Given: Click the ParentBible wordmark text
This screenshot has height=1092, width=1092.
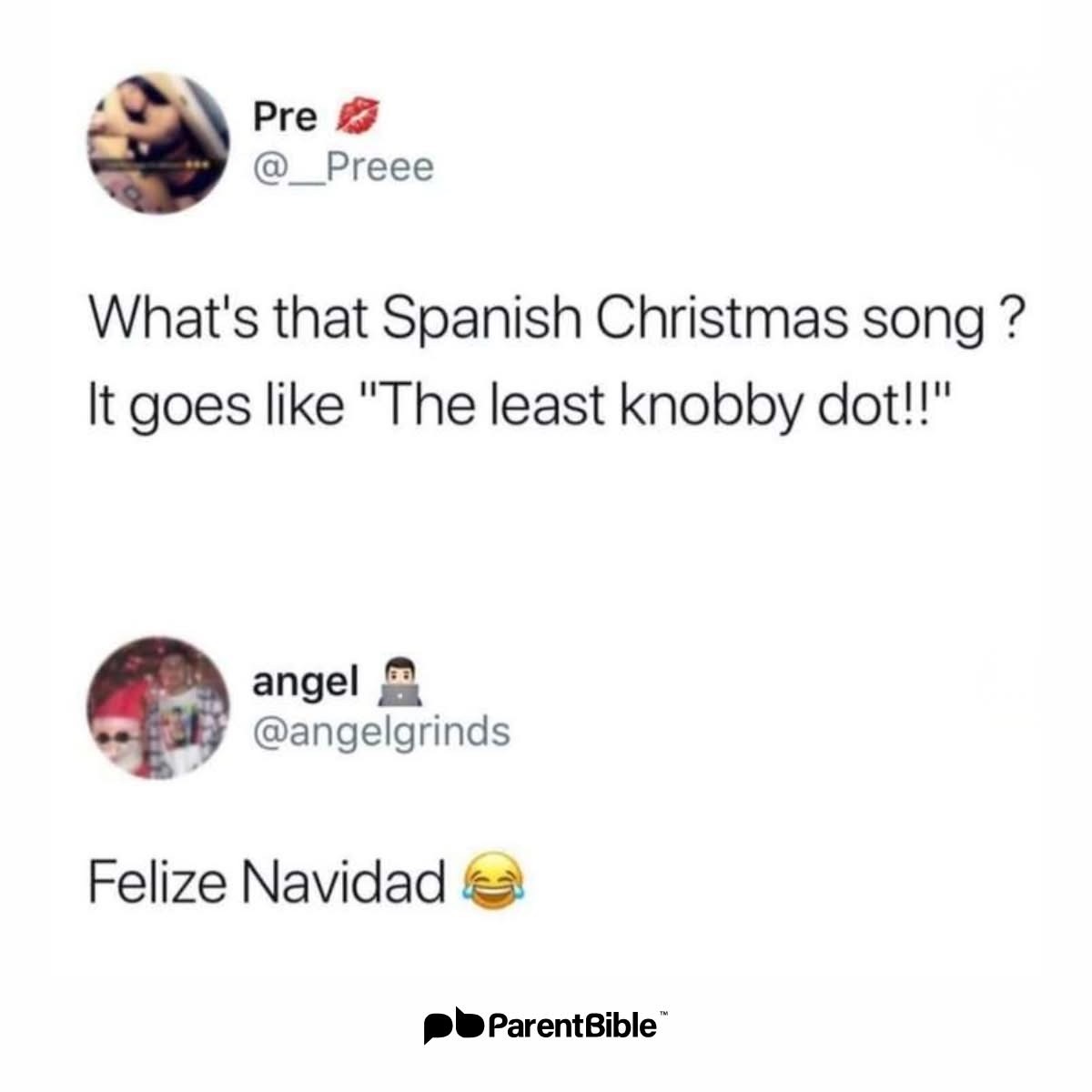Looking at the screenshot, I should pyautogui.click(x=571, y=1026).
